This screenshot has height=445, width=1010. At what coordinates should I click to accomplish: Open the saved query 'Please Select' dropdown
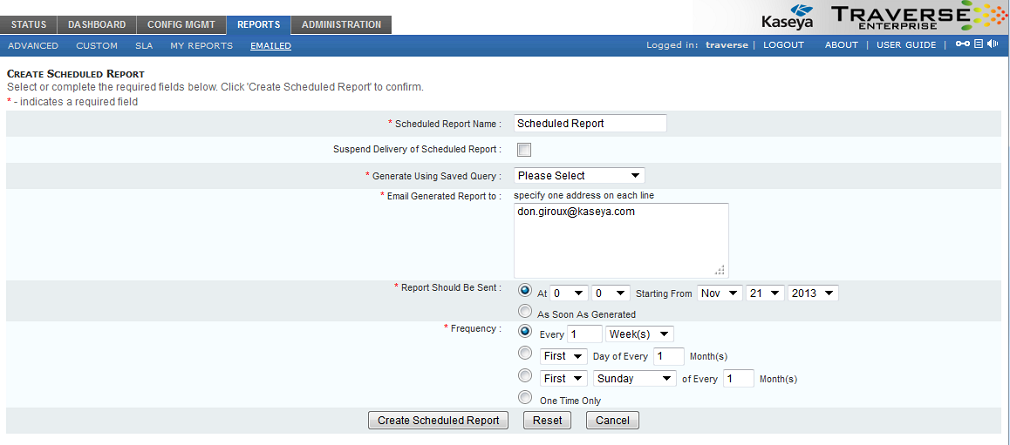click(579, 176)
